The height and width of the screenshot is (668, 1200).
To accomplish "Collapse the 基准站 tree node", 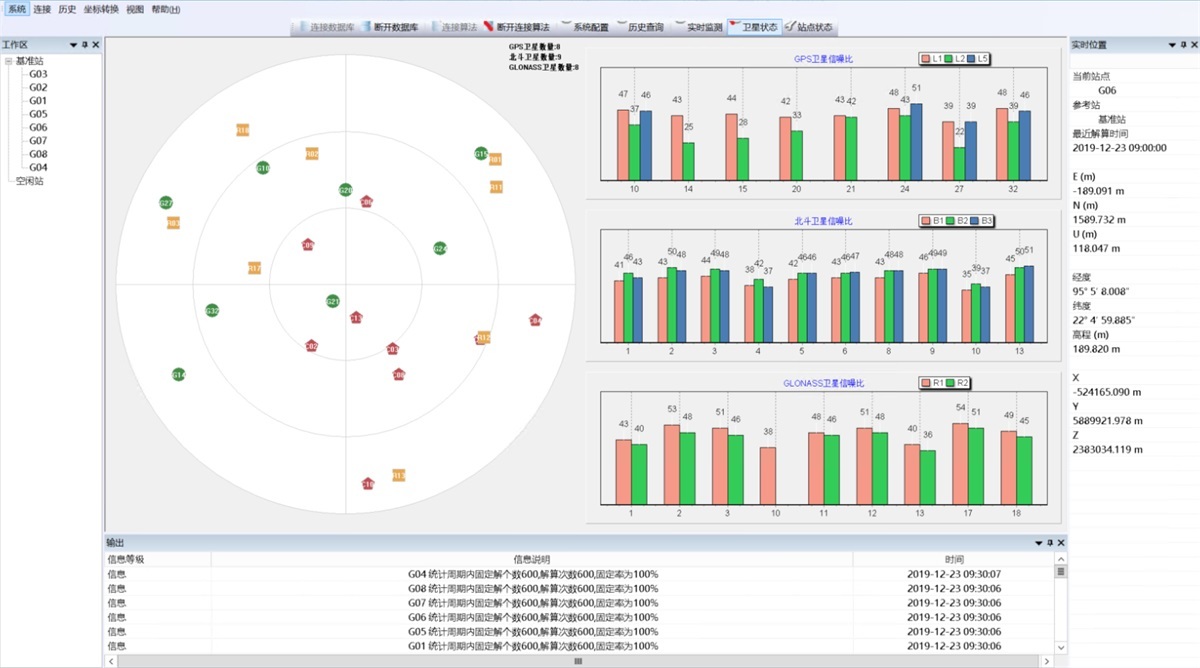I will (9, 61).
